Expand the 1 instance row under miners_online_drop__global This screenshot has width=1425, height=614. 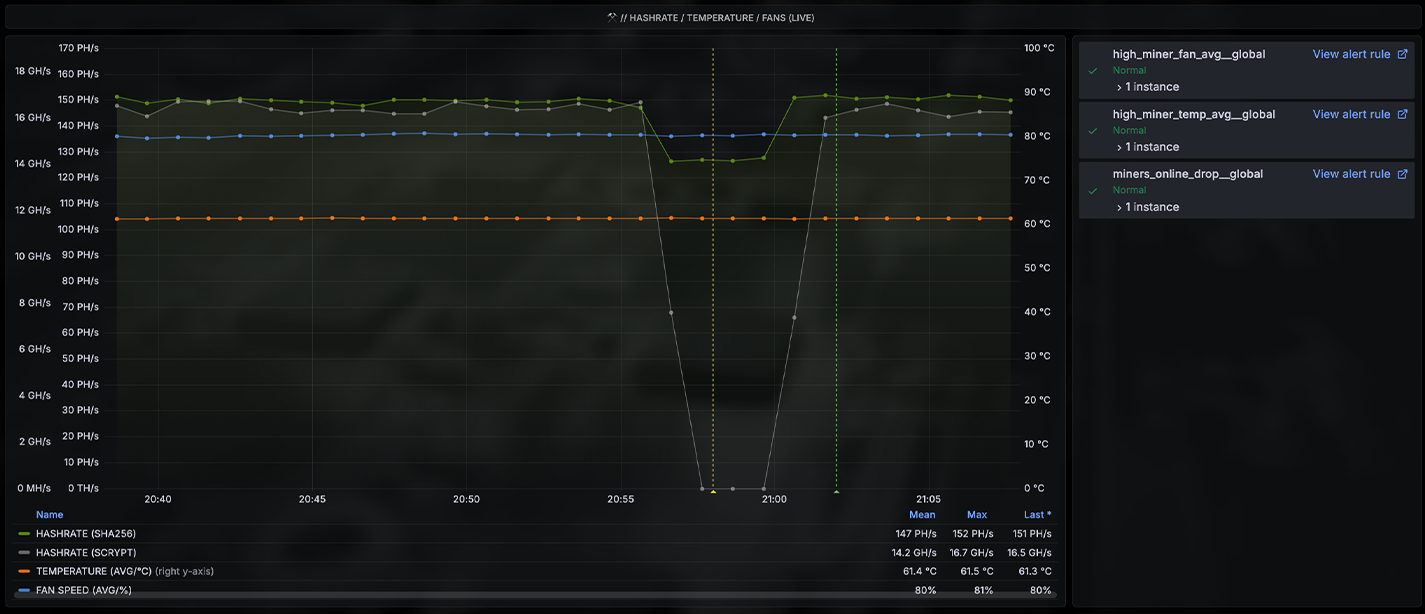pyautogui.click(x=1147, y=207)
